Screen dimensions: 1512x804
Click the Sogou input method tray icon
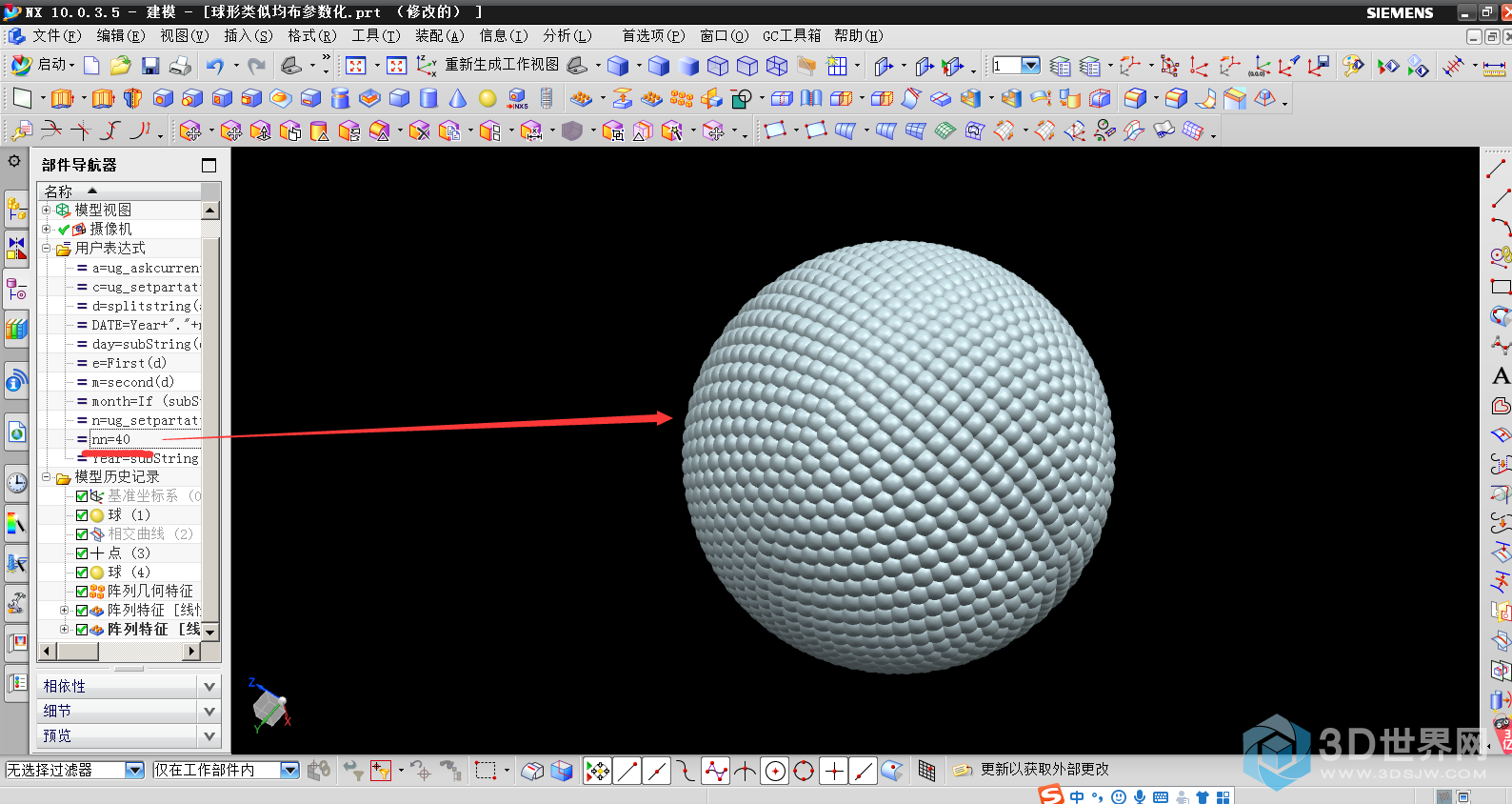point(1050,794)
